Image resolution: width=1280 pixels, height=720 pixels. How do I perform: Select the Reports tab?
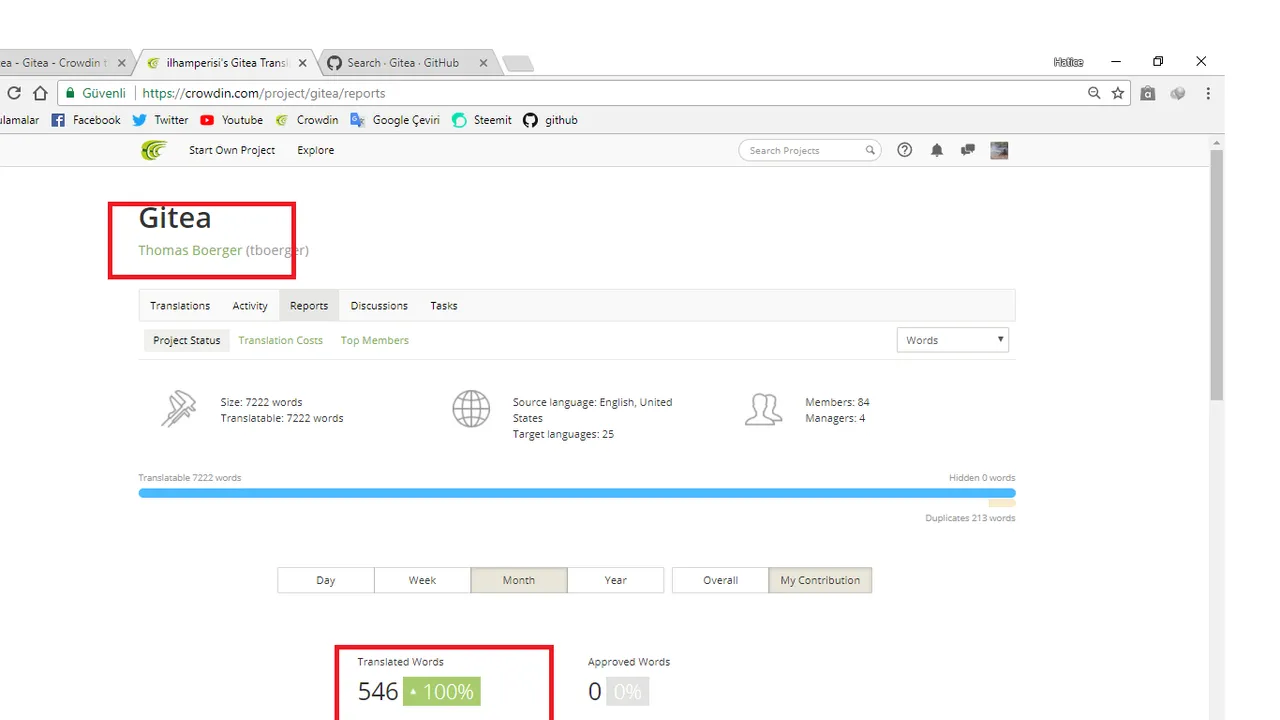click(309, 306)
